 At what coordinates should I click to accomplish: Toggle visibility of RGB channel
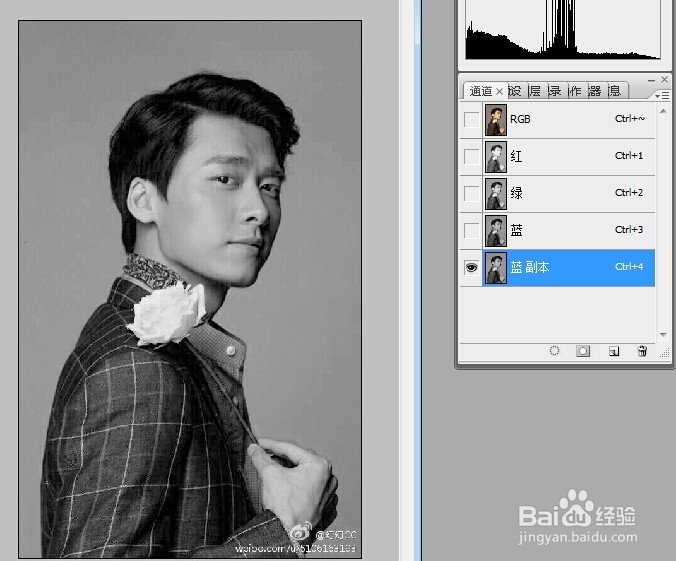click(x=471, y=119)
